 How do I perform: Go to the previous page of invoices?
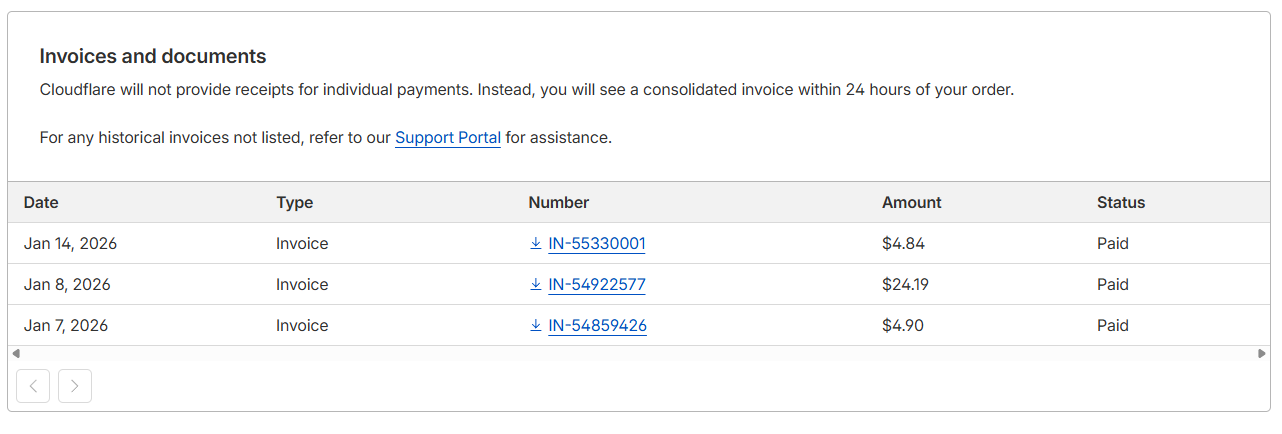pos(33,386)
